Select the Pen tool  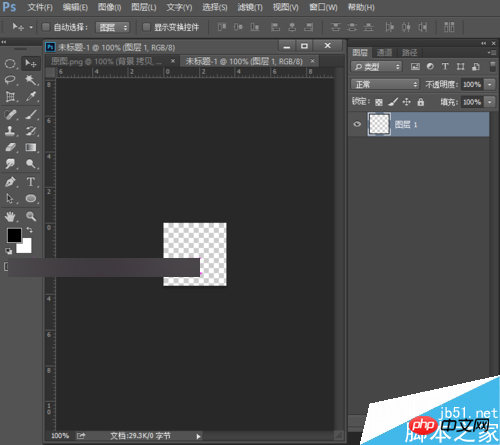[10, 182]
